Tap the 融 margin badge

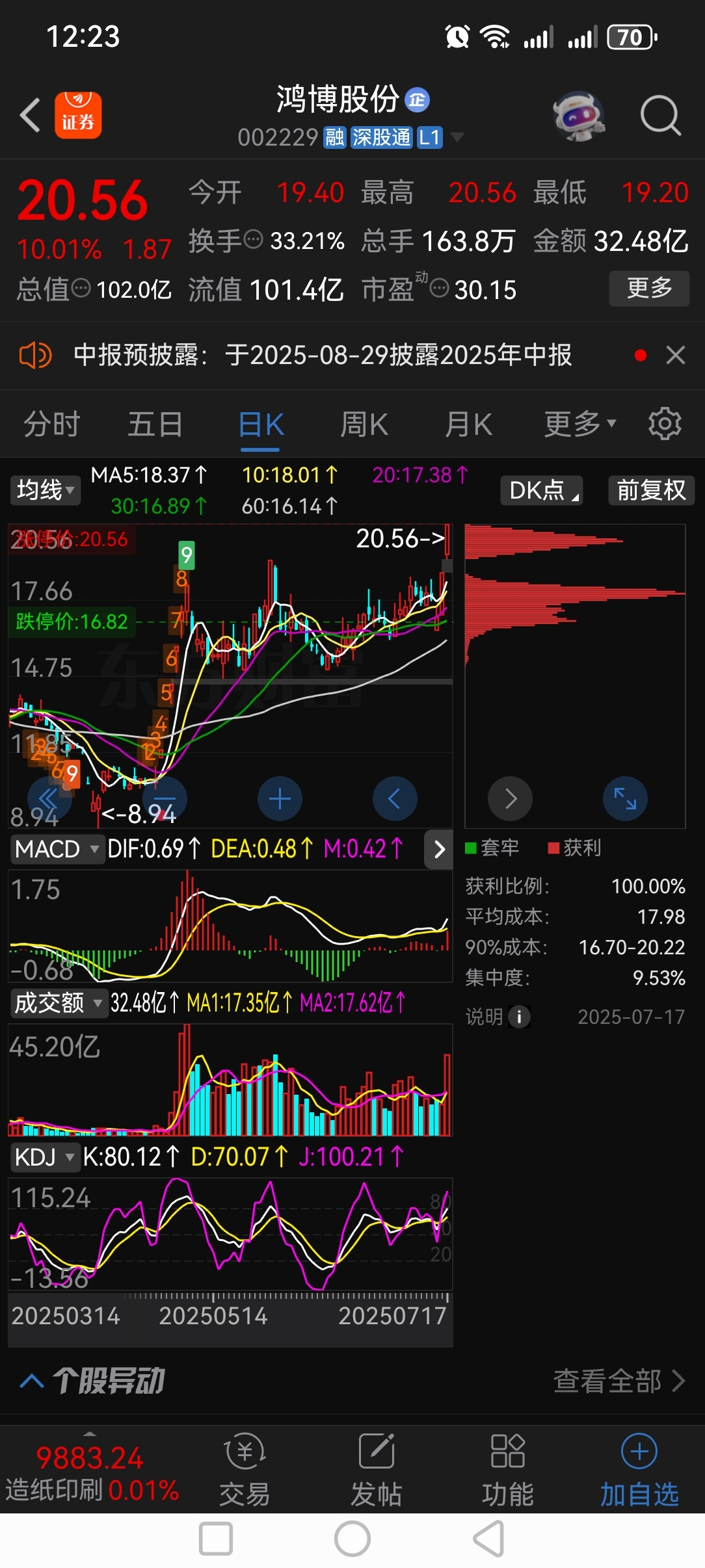click(334, 138)
